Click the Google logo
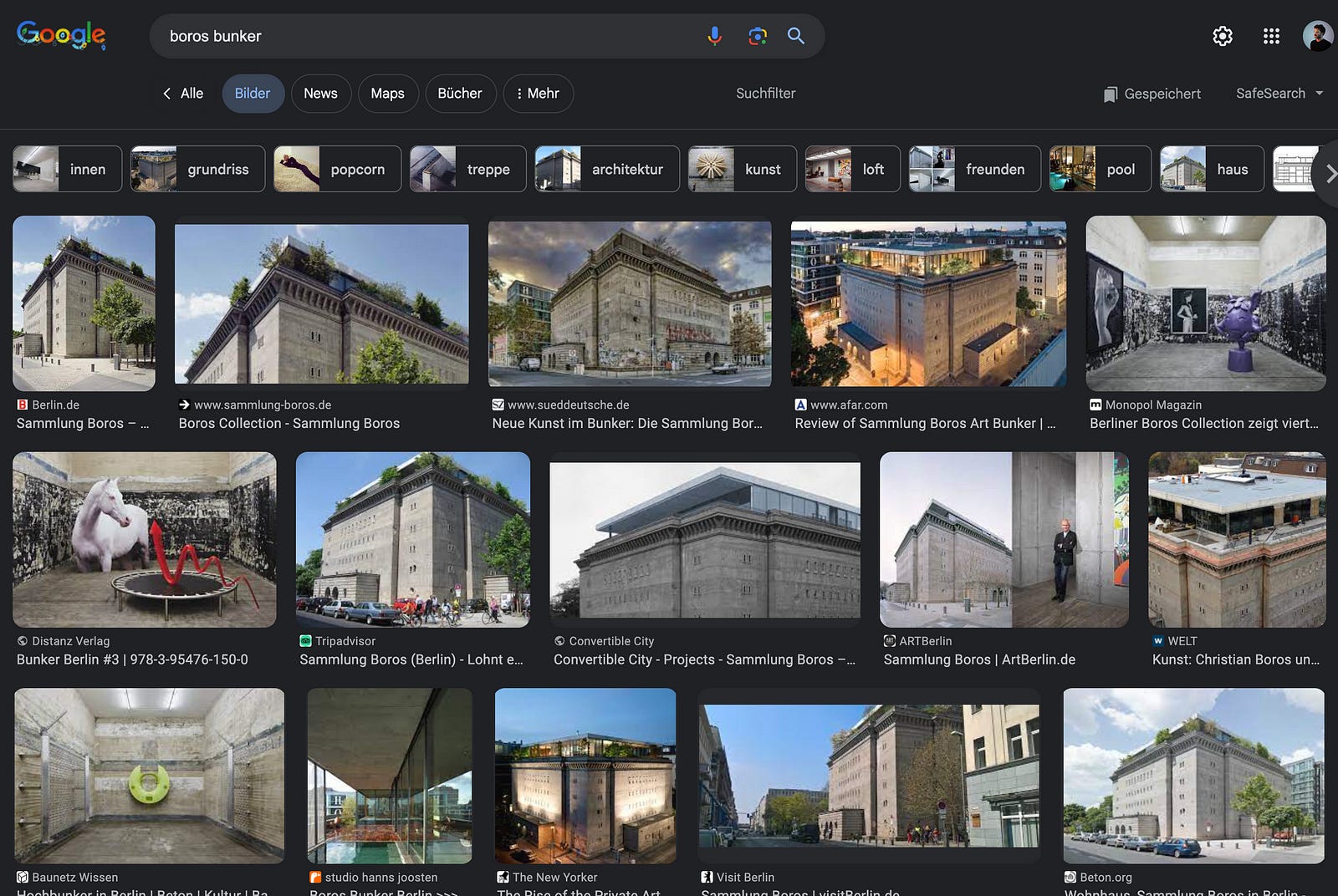1338x896 pixels. [61, 35]
